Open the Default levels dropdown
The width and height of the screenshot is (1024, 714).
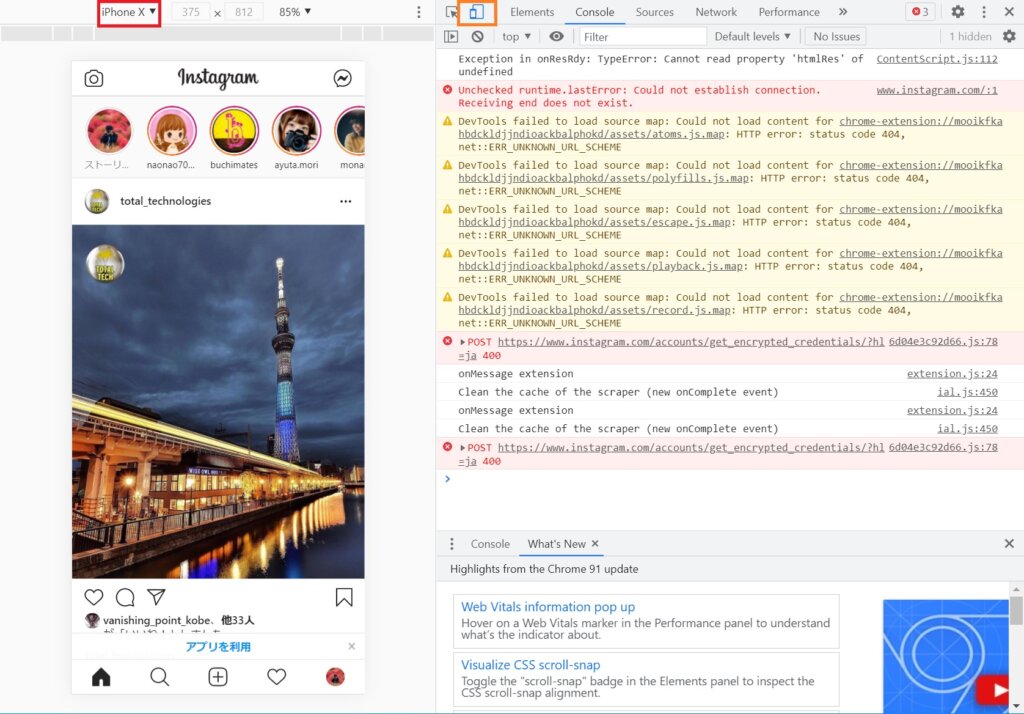pyautogui.click(x=752, y=37)
